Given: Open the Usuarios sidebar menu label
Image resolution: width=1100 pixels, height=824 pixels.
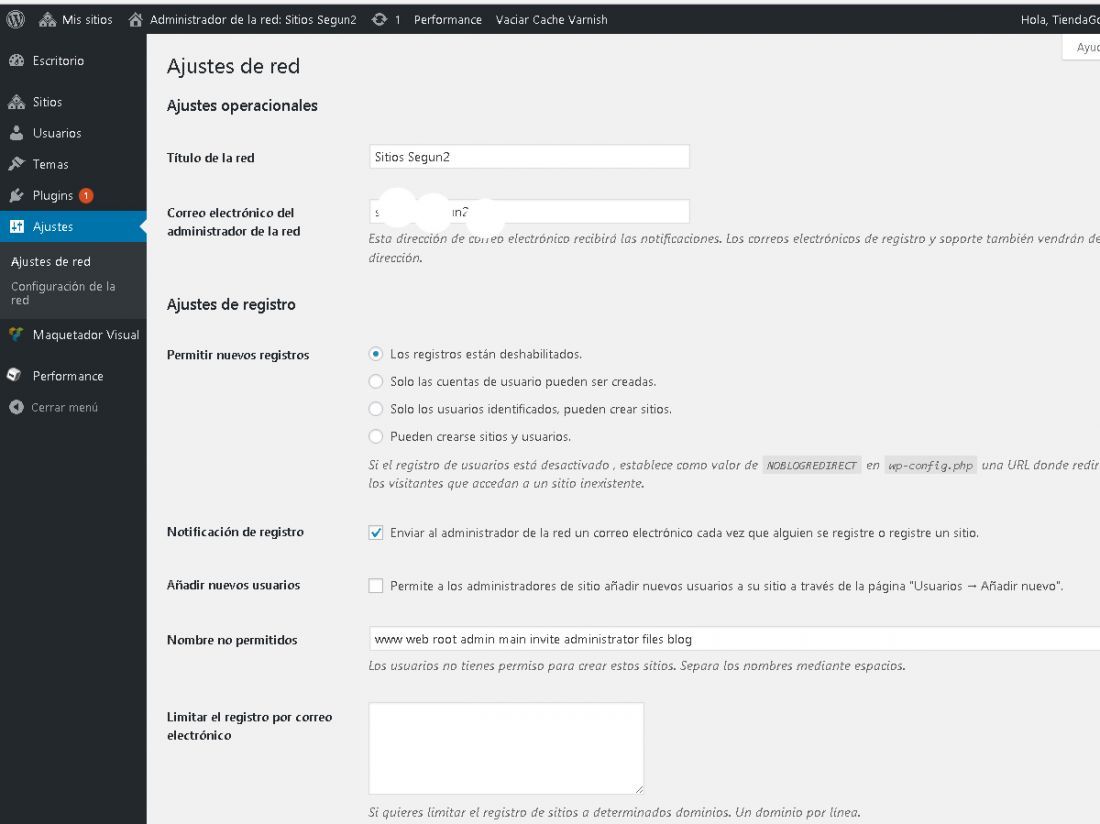Looking at the screenshot, I should (57, 133).
